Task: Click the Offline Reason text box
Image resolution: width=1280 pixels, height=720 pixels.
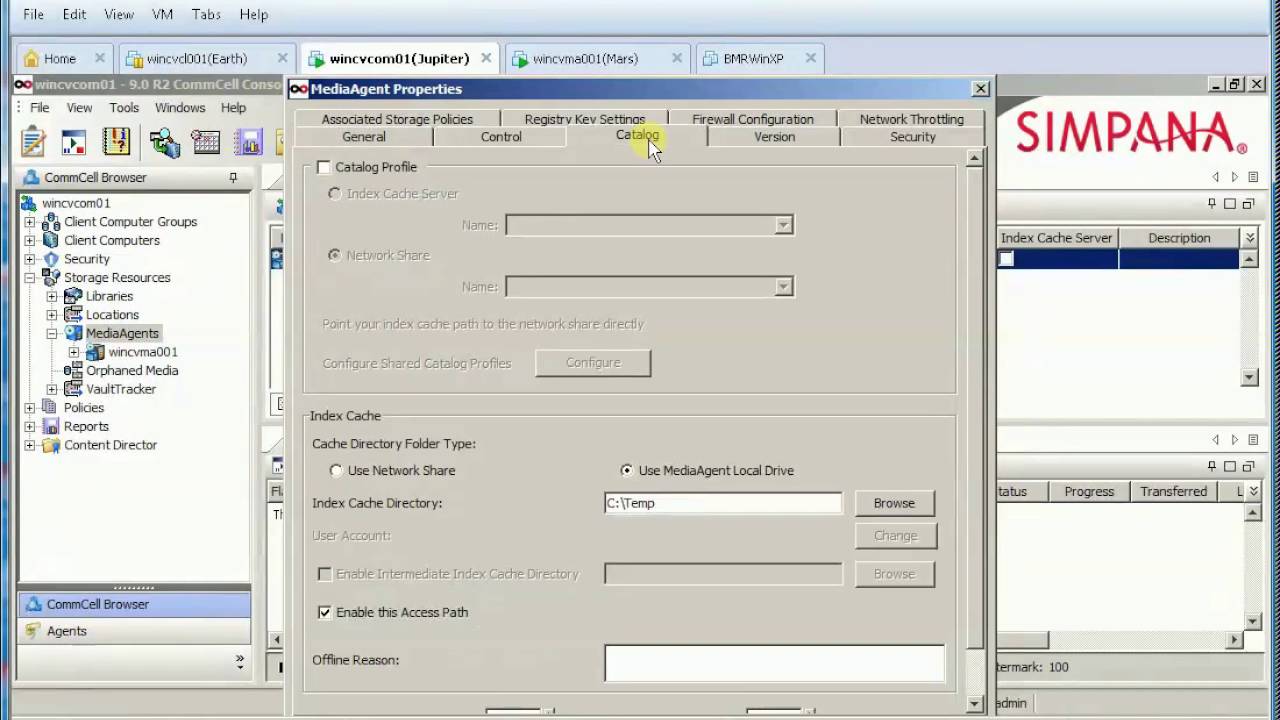Action: click(774, 662)
